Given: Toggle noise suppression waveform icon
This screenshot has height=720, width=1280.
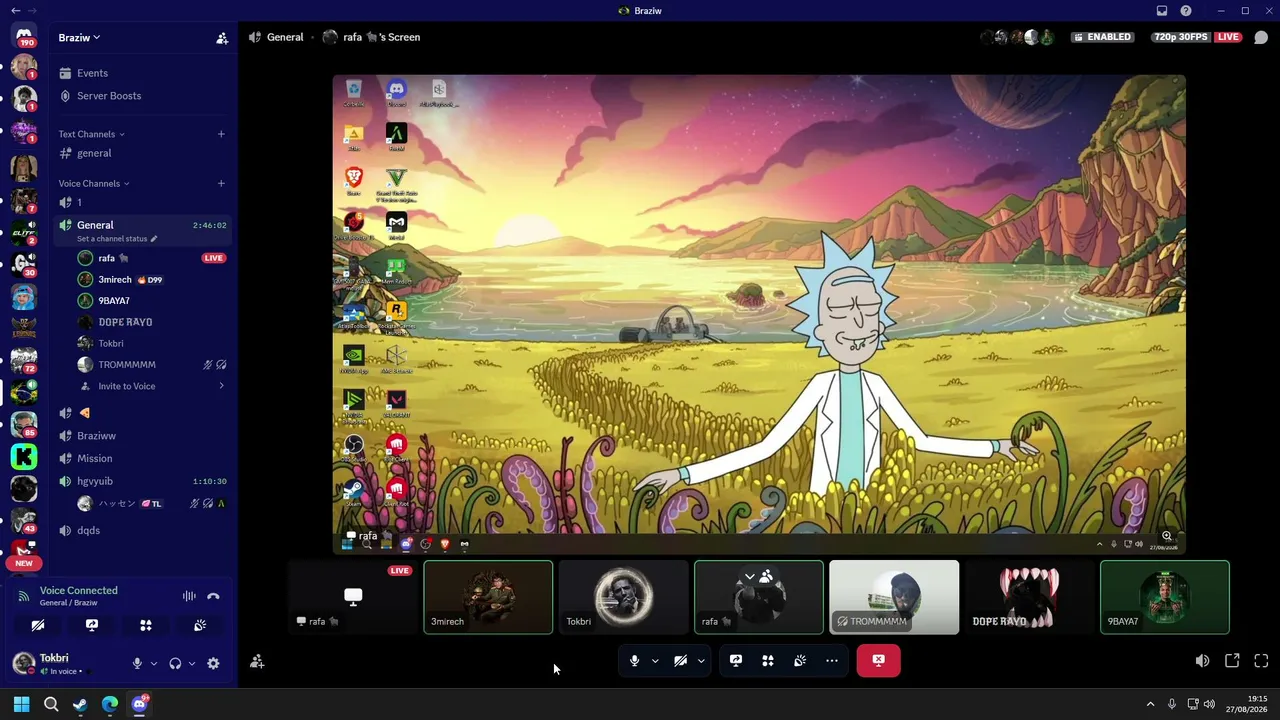Looking at the screenshot, I should (x=189, y=596).
